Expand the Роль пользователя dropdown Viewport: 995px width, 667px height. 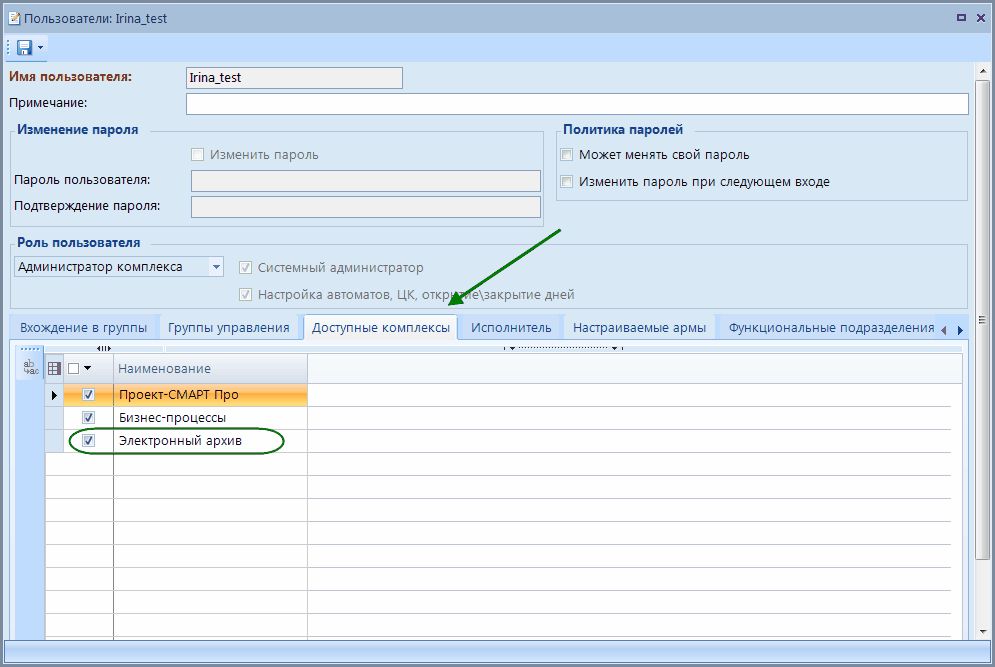click(216, 267)
